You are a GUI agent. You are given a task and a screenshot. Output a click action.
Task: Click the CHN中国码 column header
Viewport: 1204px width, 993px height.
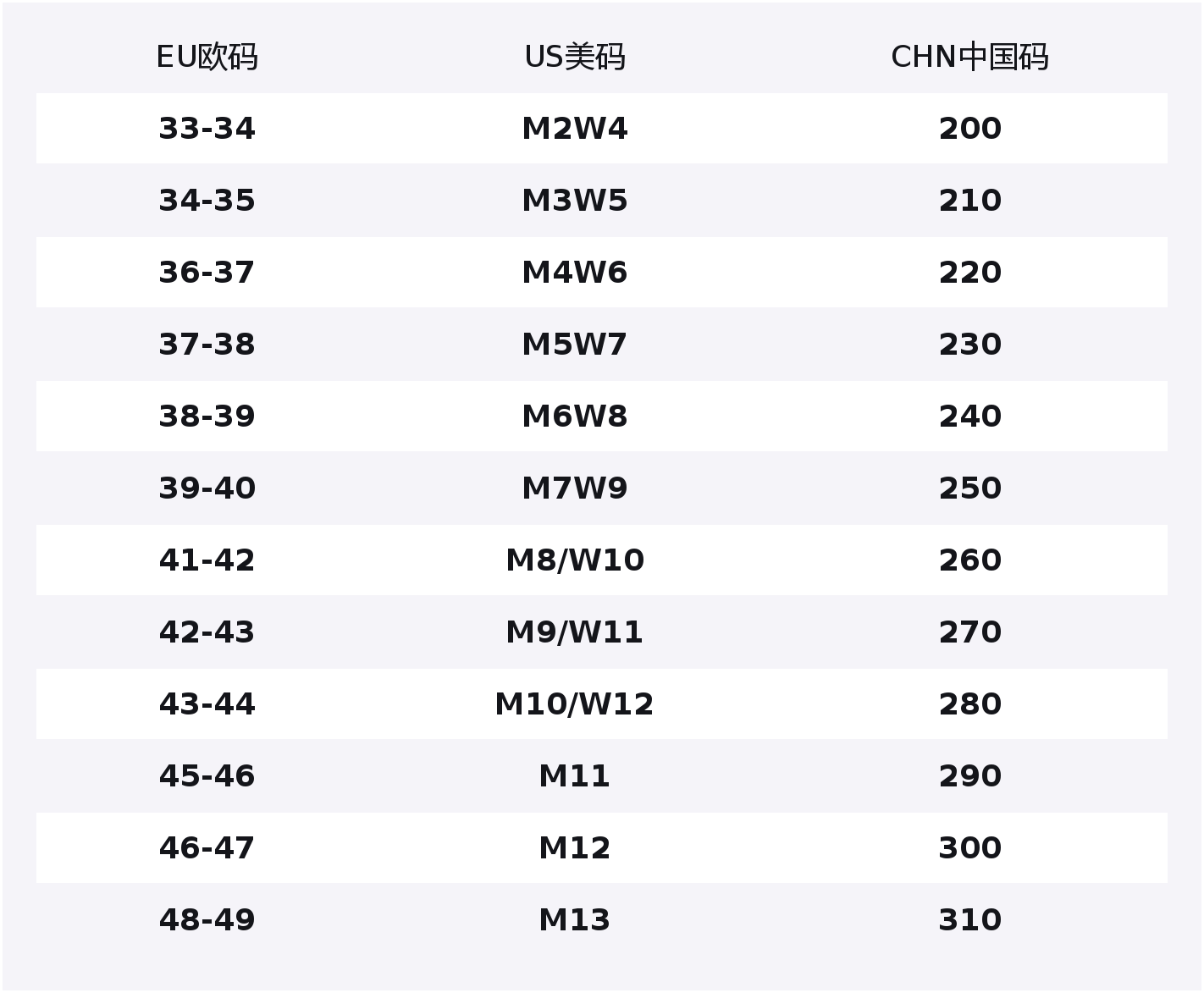969,57
